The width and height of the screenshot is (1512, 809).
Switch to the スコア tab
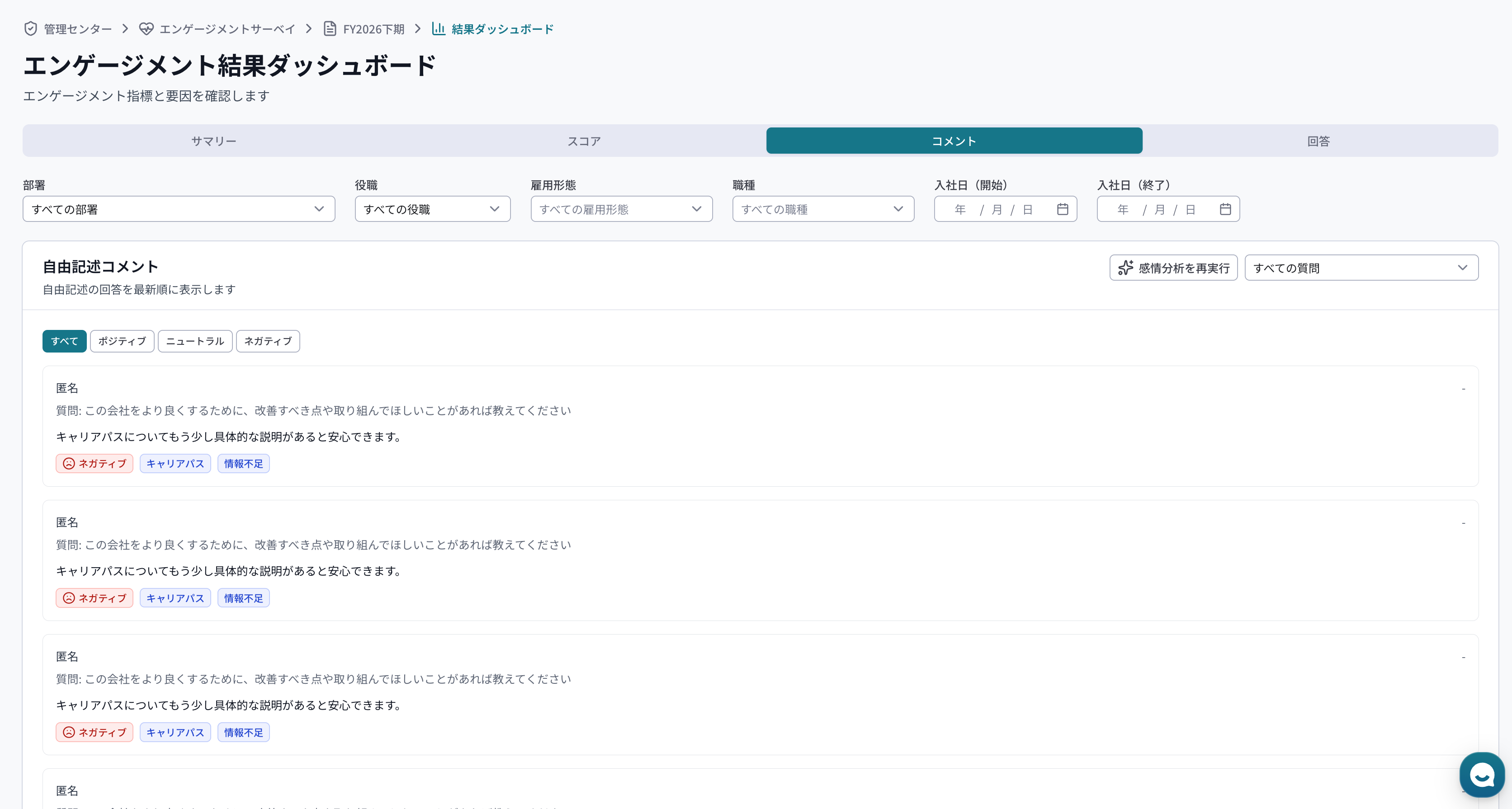pyautogui.click(x=583, y=140)
